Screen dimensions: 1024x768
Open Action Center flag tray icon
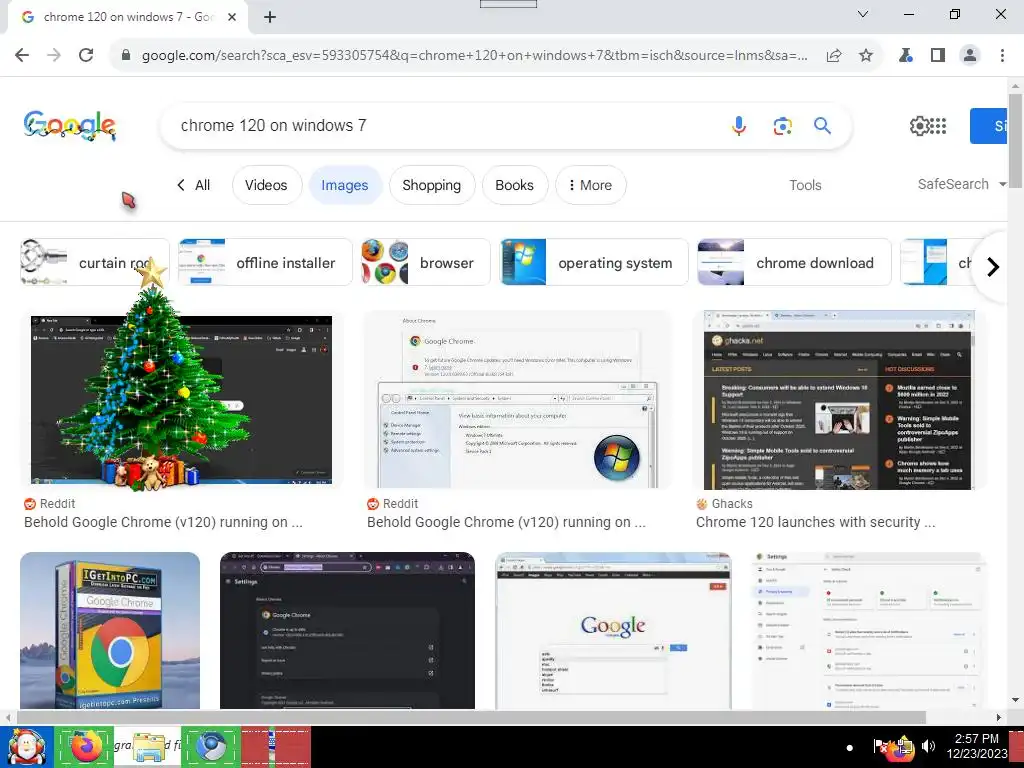click(x=880, y=746)
